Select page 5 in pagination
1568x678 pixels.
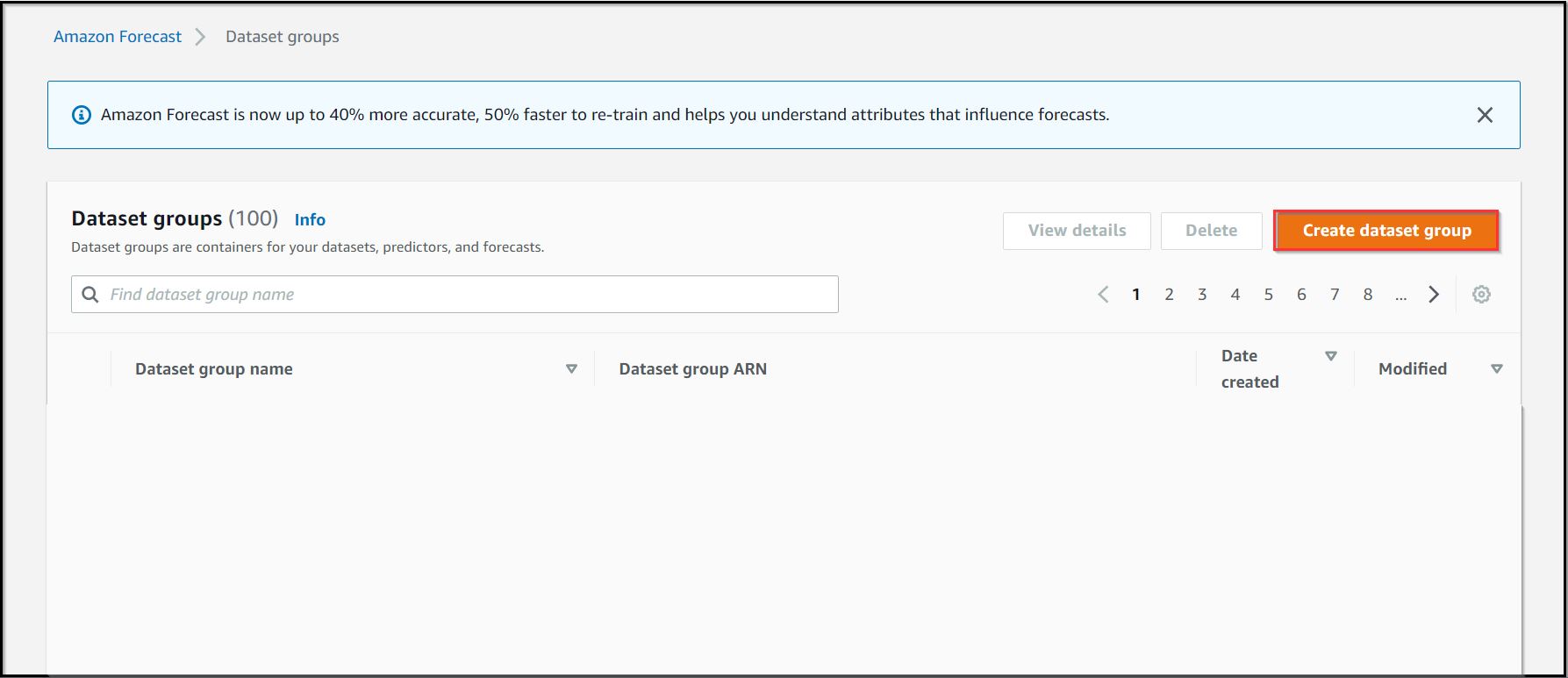click(1268, 295)
